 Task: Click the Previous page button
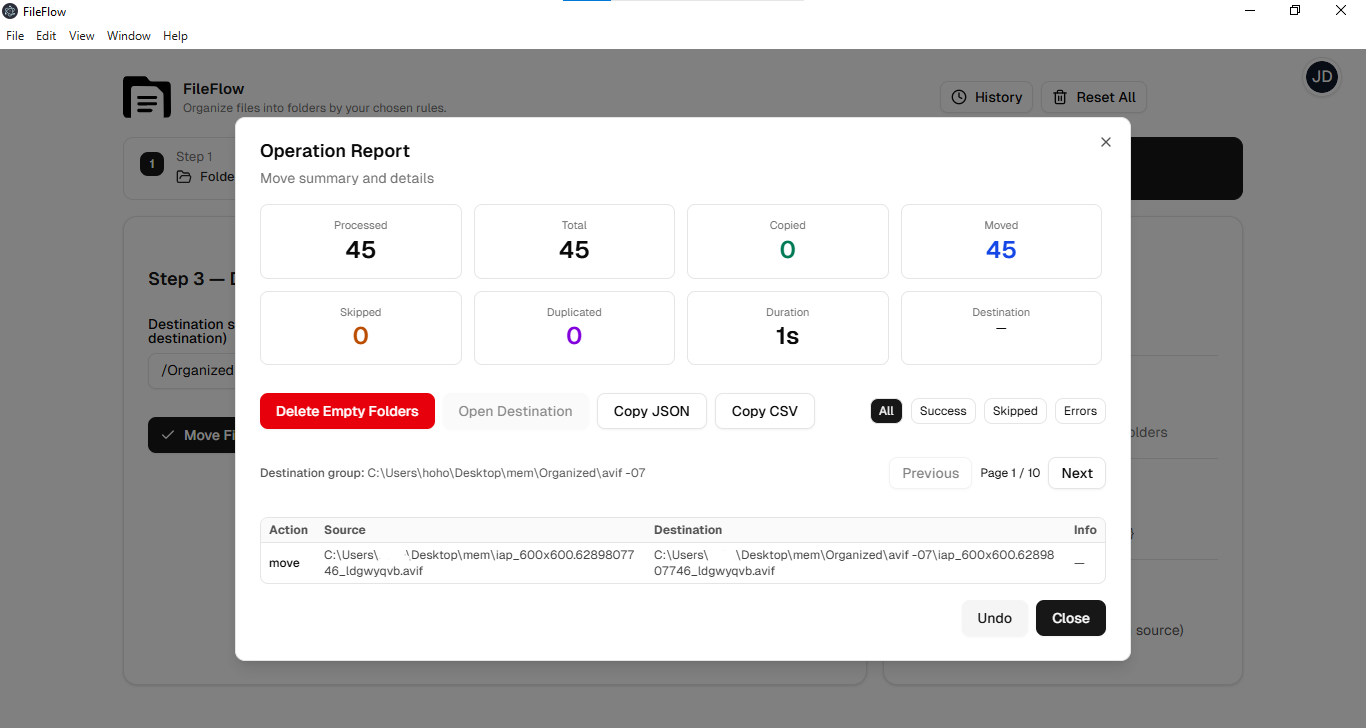pyautogui.click(x=931, y=473)
